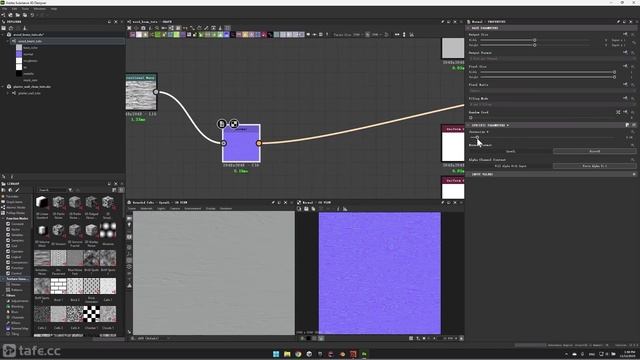Image resolution: width=640 pixels, height=360 pixels.
Task: Click the right round icon above the Normal node
Action: click(x=234, y=123)
